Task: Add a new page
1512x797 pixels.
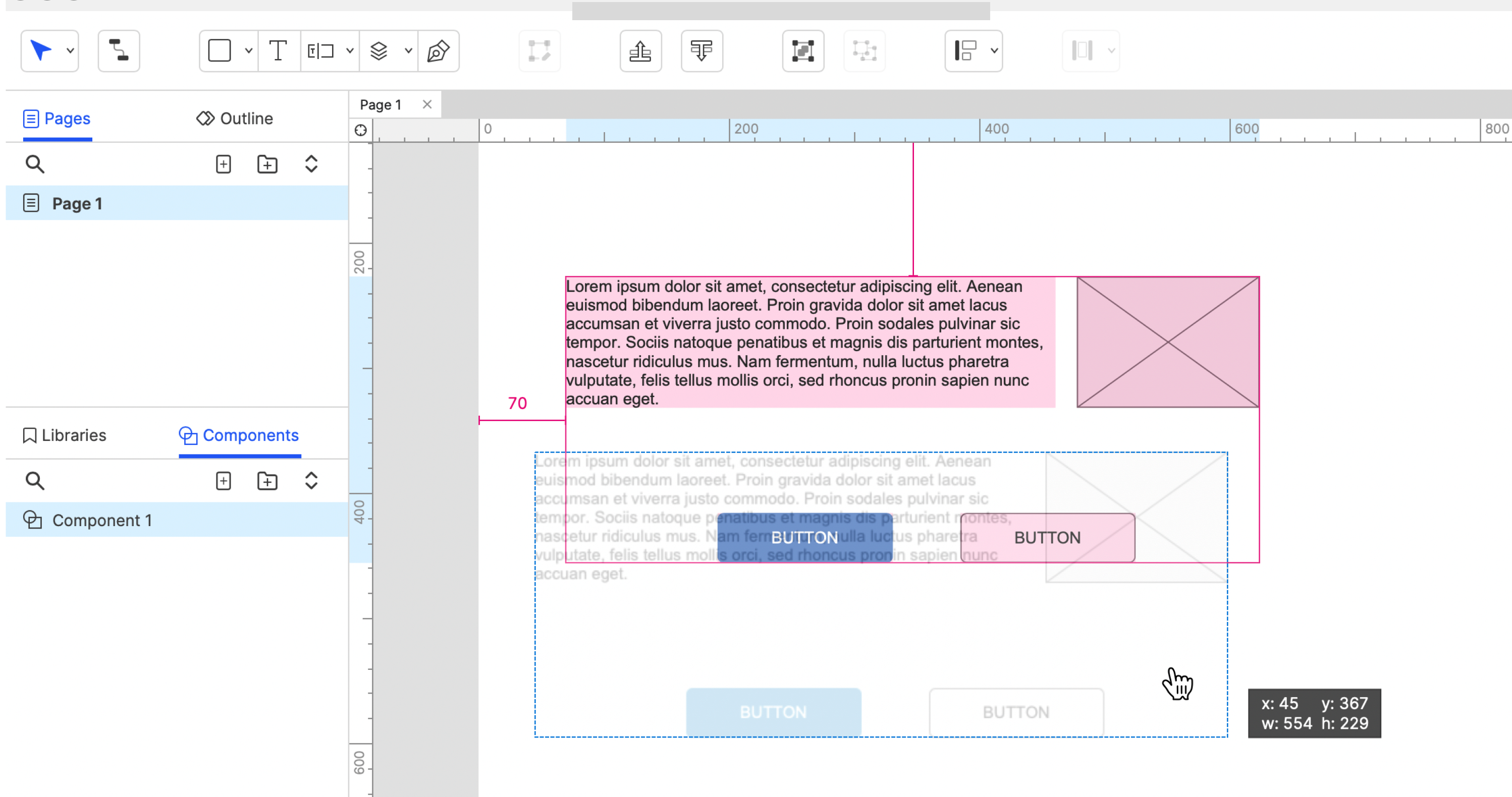Action: 224,164
